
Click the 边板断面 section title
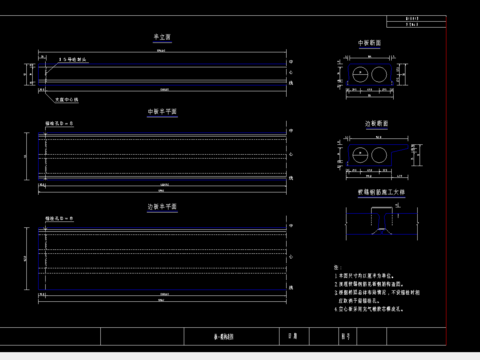coord(377,124)
